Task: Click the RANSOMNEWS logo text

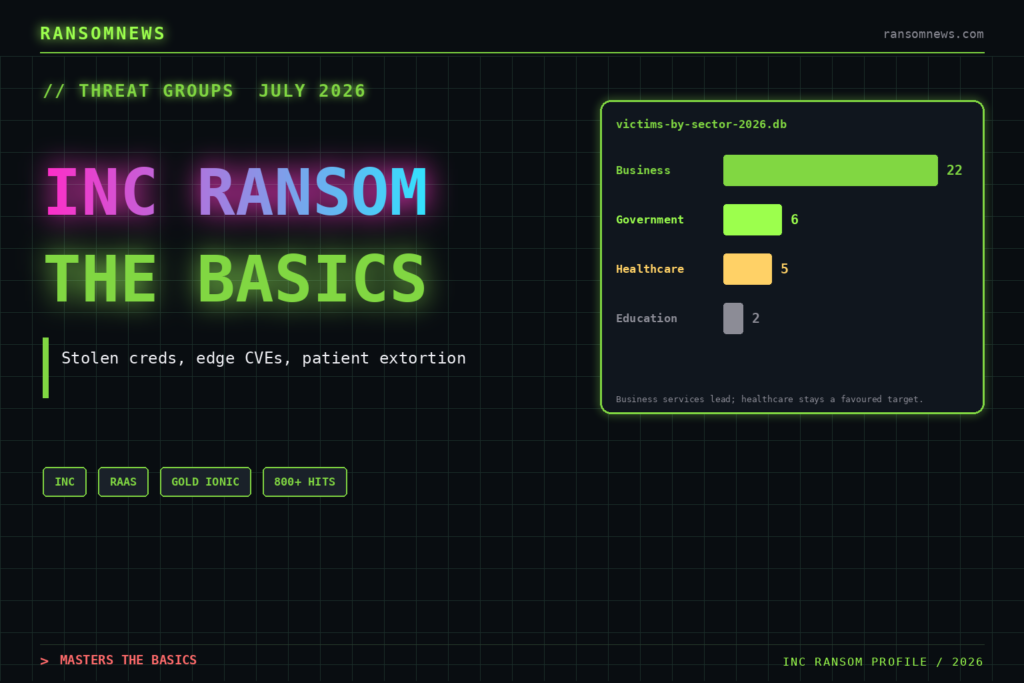Action: click(103, 33)
